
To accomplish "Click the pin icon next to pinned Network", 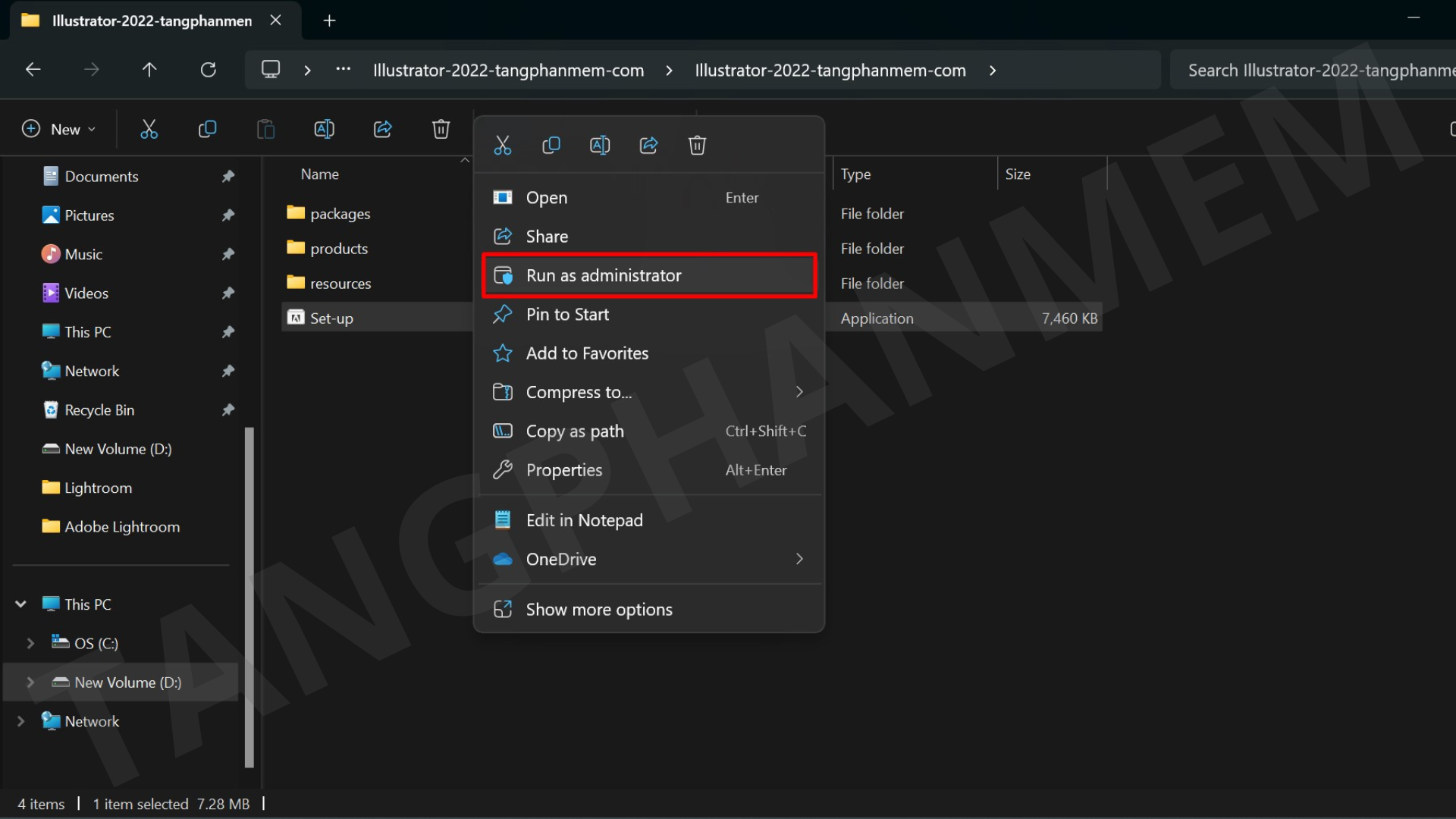I will point(227,371).
